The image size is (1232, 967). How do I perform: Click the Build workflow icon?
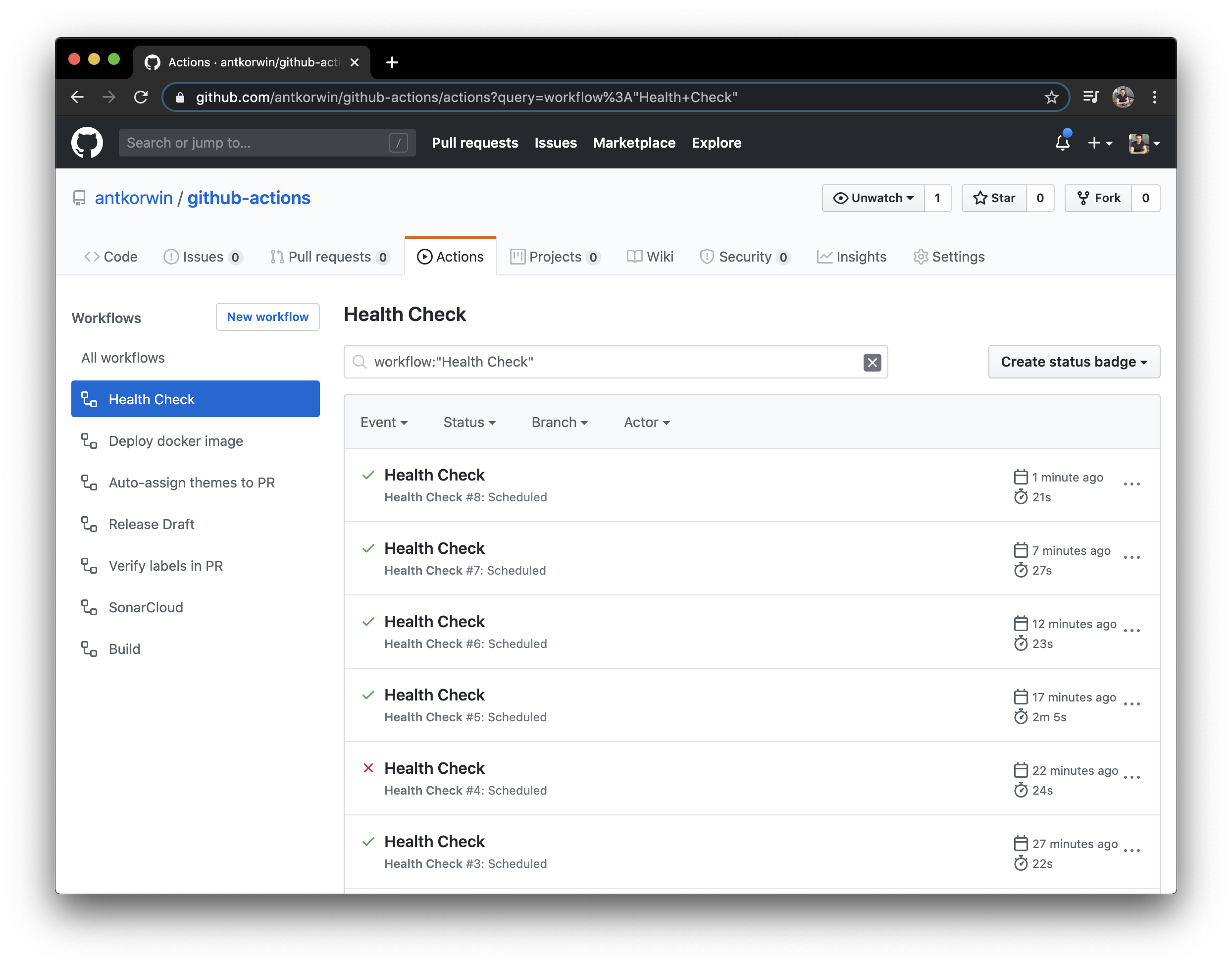pos(87,649)
